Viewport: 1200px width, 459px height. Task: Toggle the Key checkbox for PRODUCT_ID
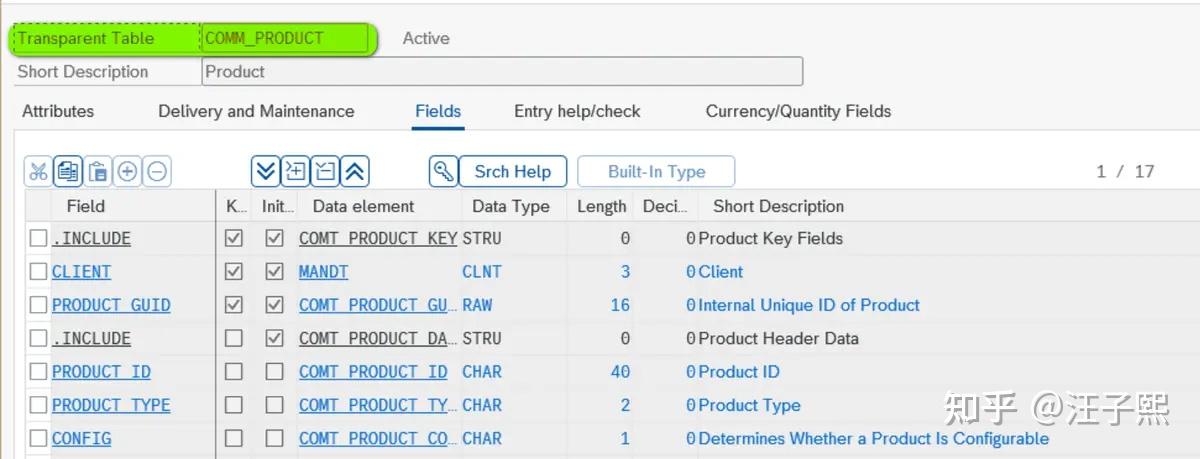point(234,372)
